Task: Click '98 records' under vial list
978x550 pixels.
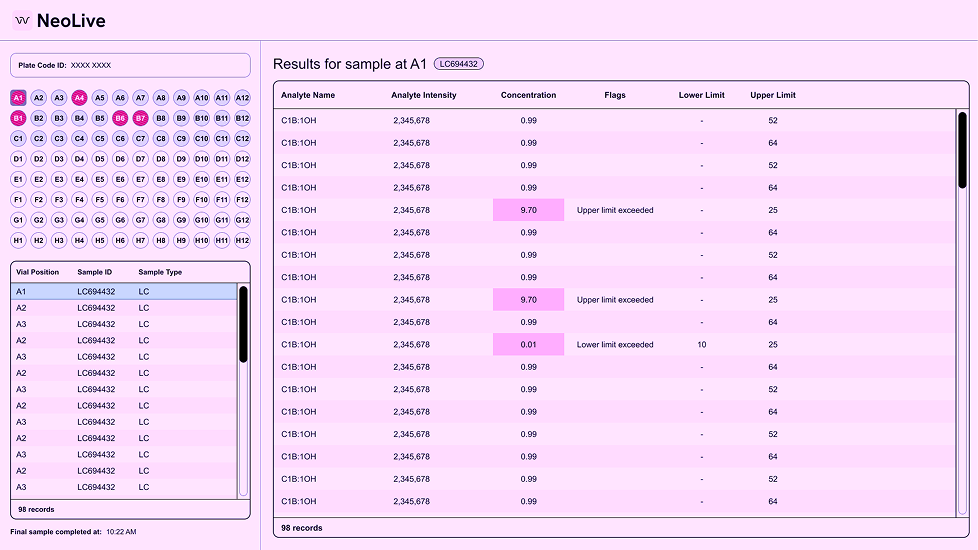Action: click(36, 509)
